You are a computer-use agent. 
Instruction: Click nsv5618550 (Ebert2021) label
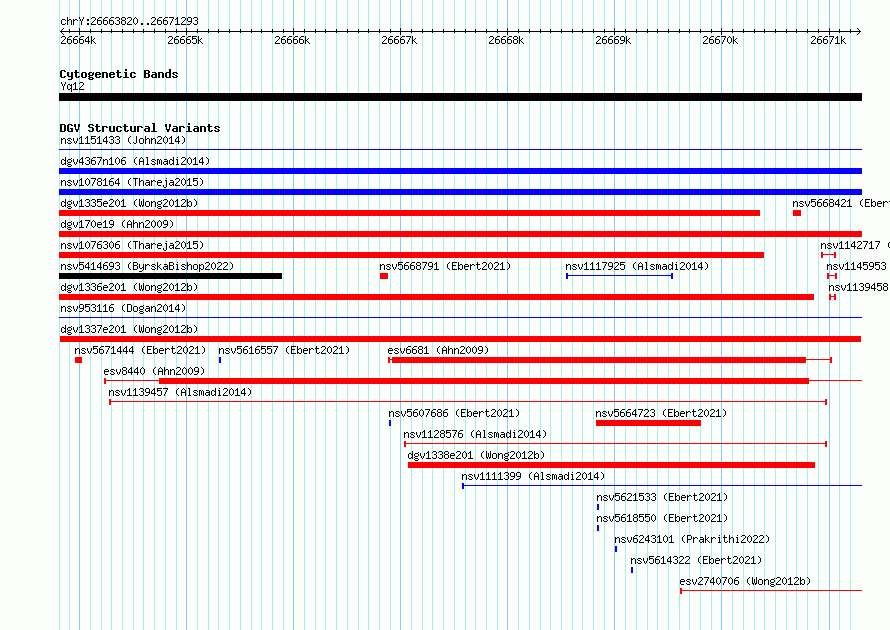coord(662,518)
